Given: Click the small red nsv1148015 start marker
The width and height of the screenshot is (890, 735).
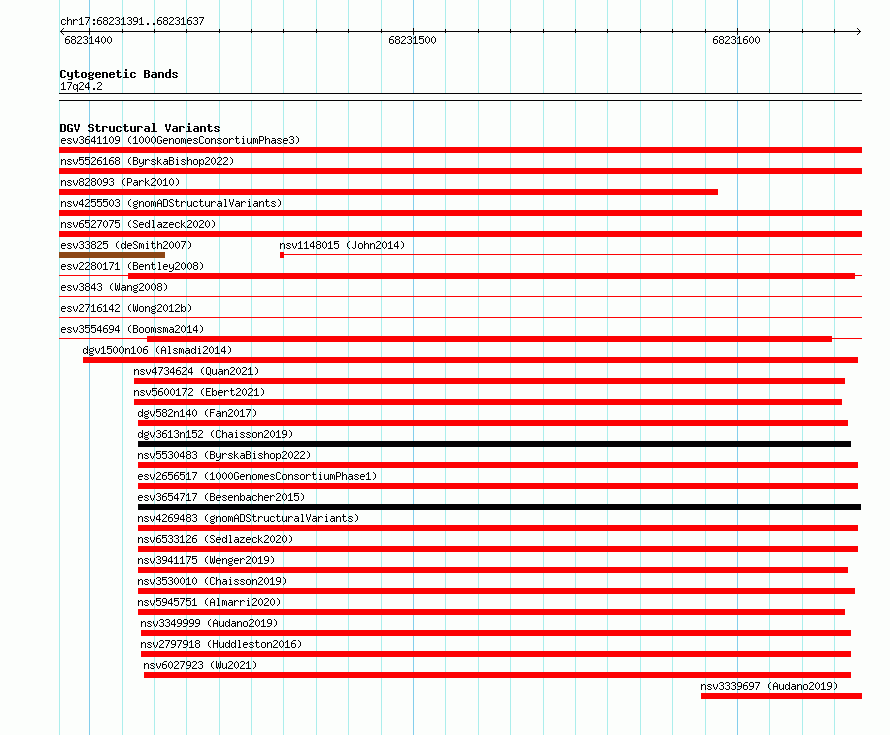Looking at the screenshot, I should pyautogui.click(x=282, y=255).
